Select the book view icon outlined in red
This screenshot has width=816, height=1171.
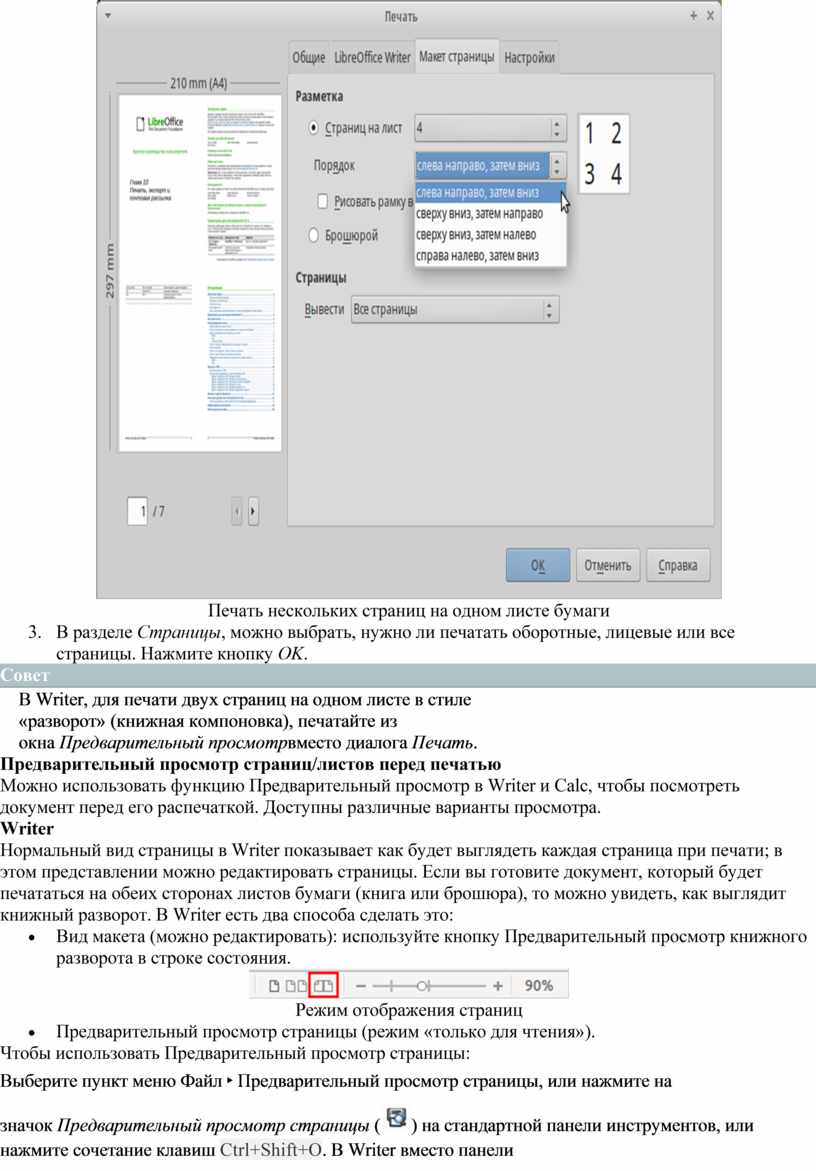[x=323, y=986]
